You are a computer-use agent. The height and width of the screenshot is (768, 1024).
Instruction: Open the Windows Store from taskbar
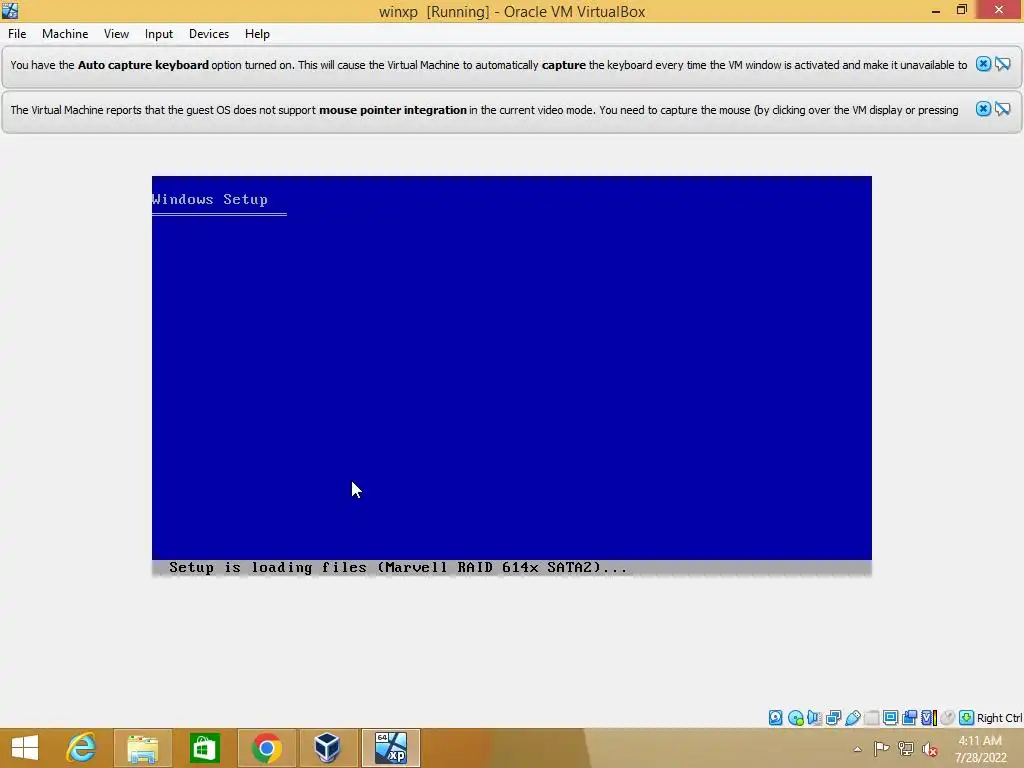coord(204,748)
